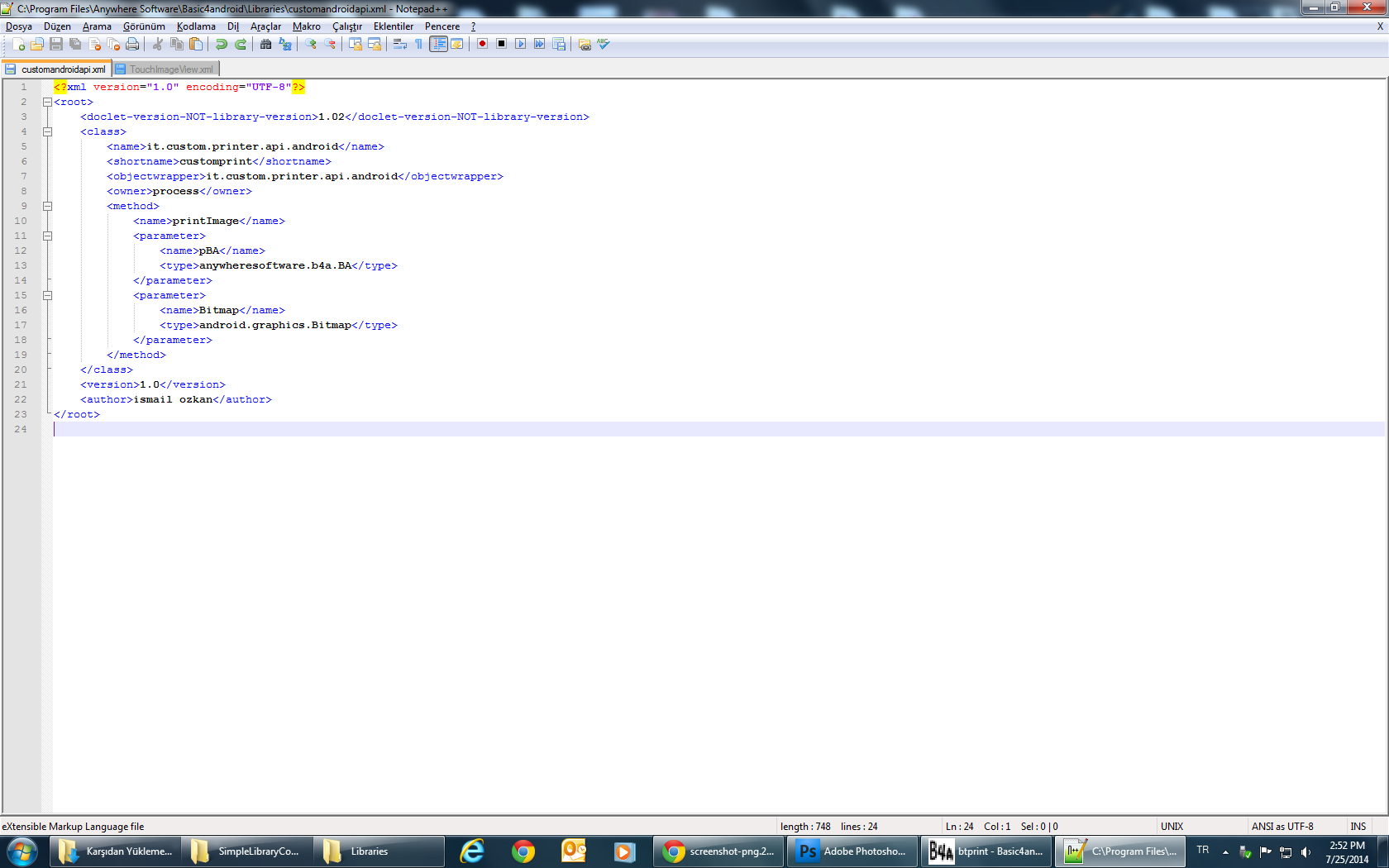
Task: Open SimpleLibraryCo... folder taskbar button
Action: [246, 851]
